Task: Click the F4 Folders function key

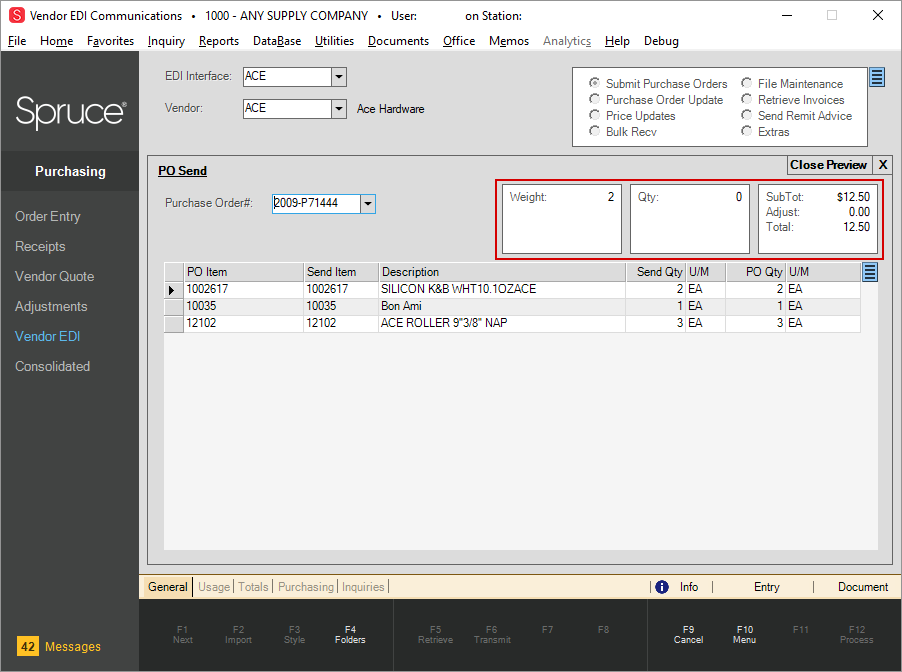Action: [x=350, y=635]
